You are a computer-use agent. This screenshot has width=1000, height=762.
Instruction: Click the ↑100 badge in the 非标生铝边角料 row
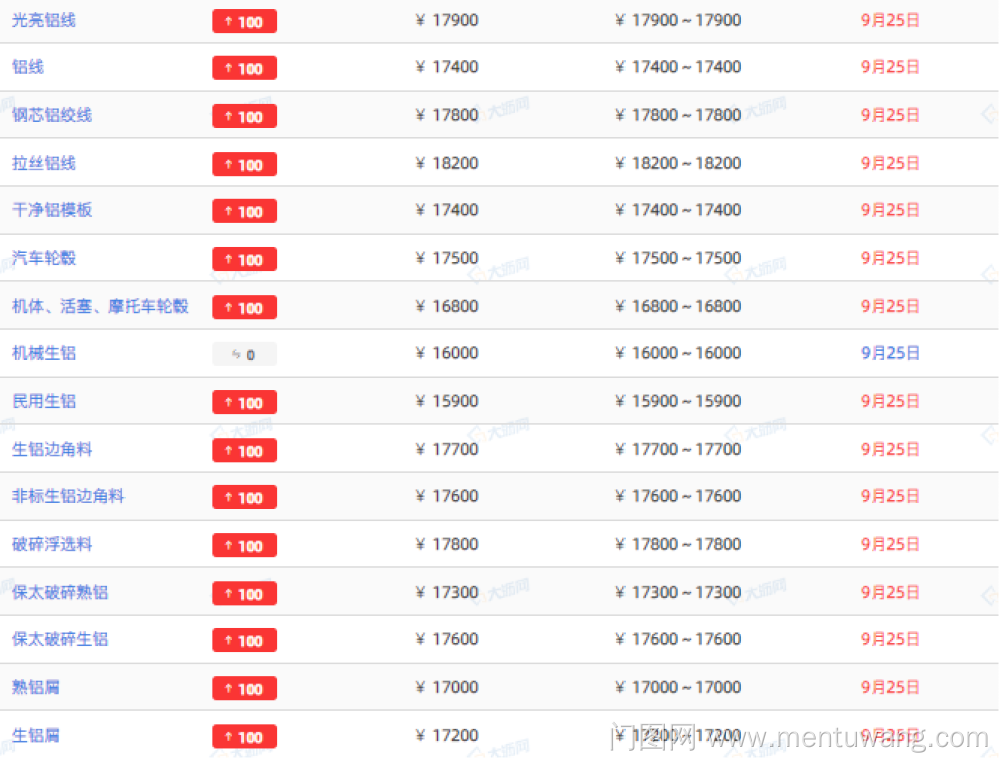point(244,497)
